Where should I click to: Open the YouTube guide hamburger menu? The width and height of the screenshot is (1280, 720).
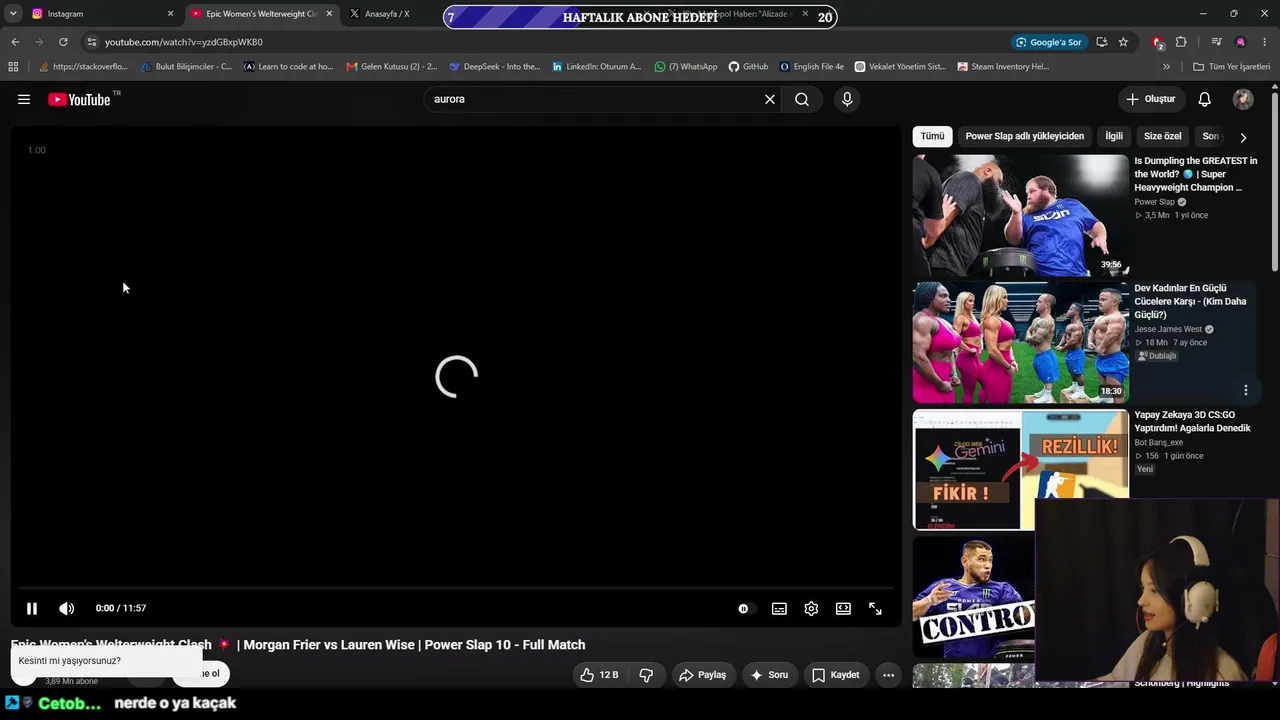click(x=24, y=99)
